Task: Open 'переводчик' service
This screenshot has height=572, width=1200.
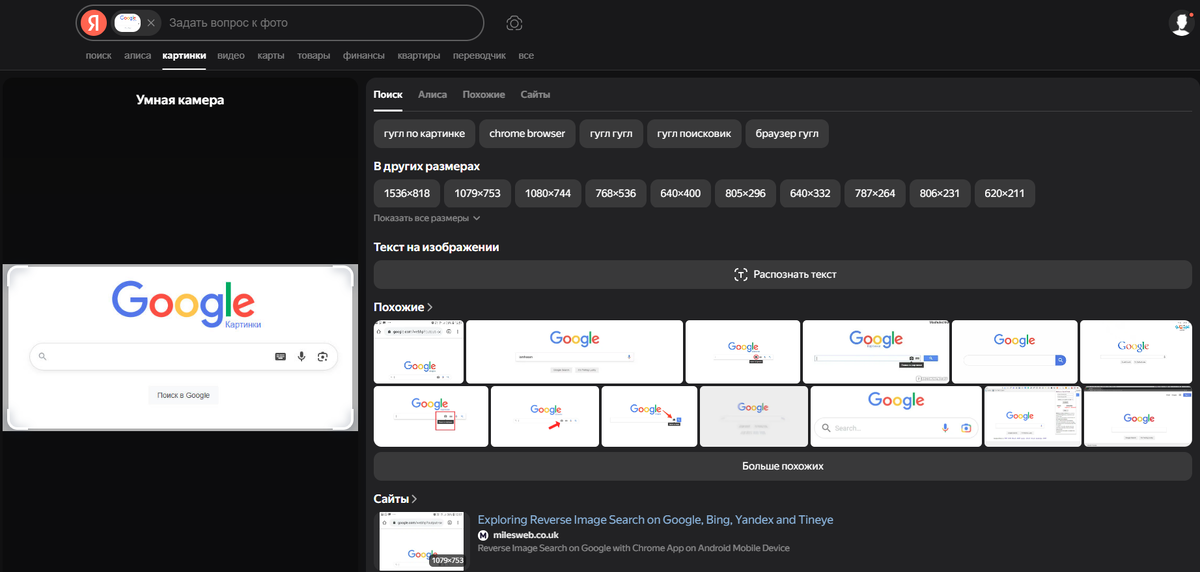Action: point(479,56)
